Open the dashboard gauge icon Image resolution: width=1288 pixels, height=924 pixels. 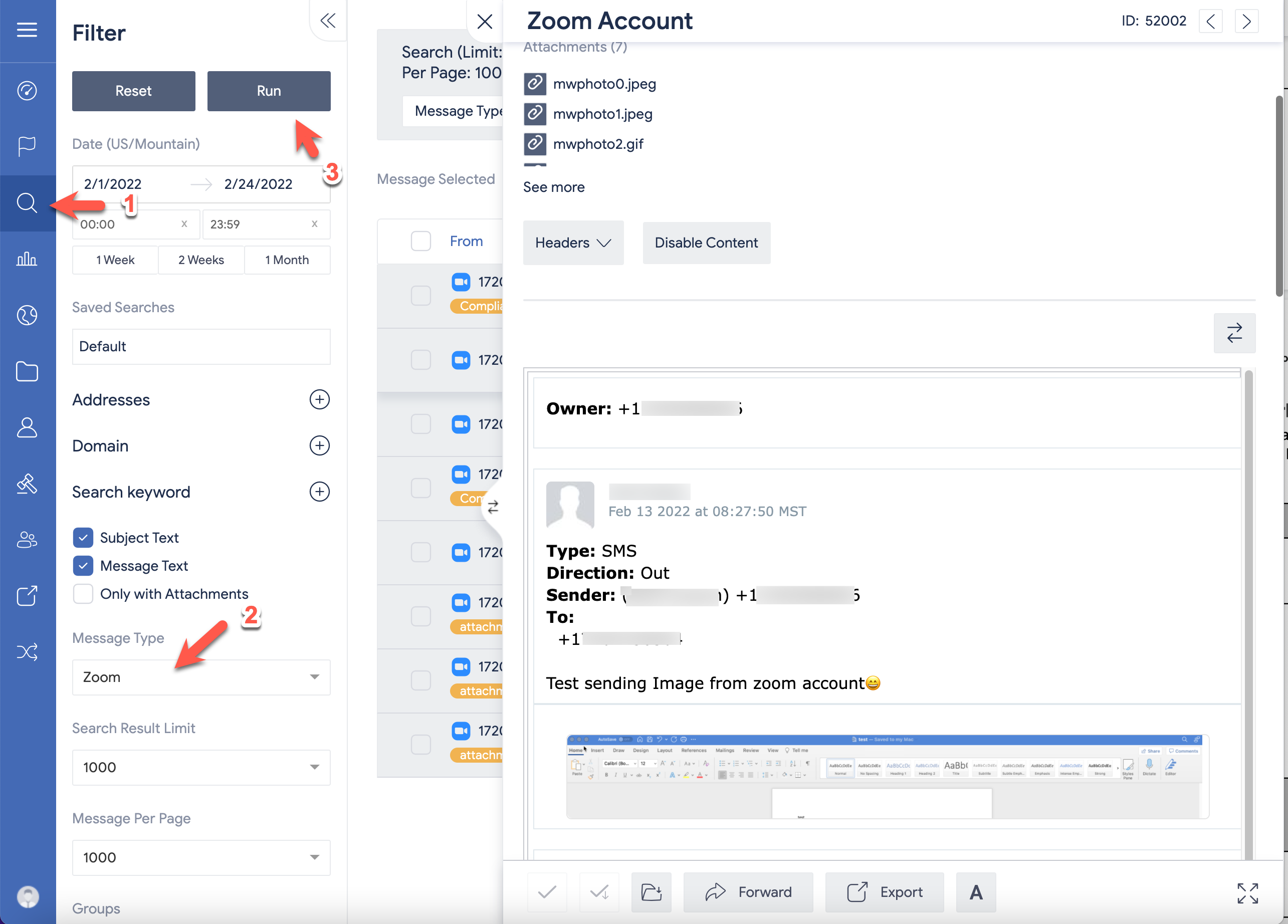(27, 90)
